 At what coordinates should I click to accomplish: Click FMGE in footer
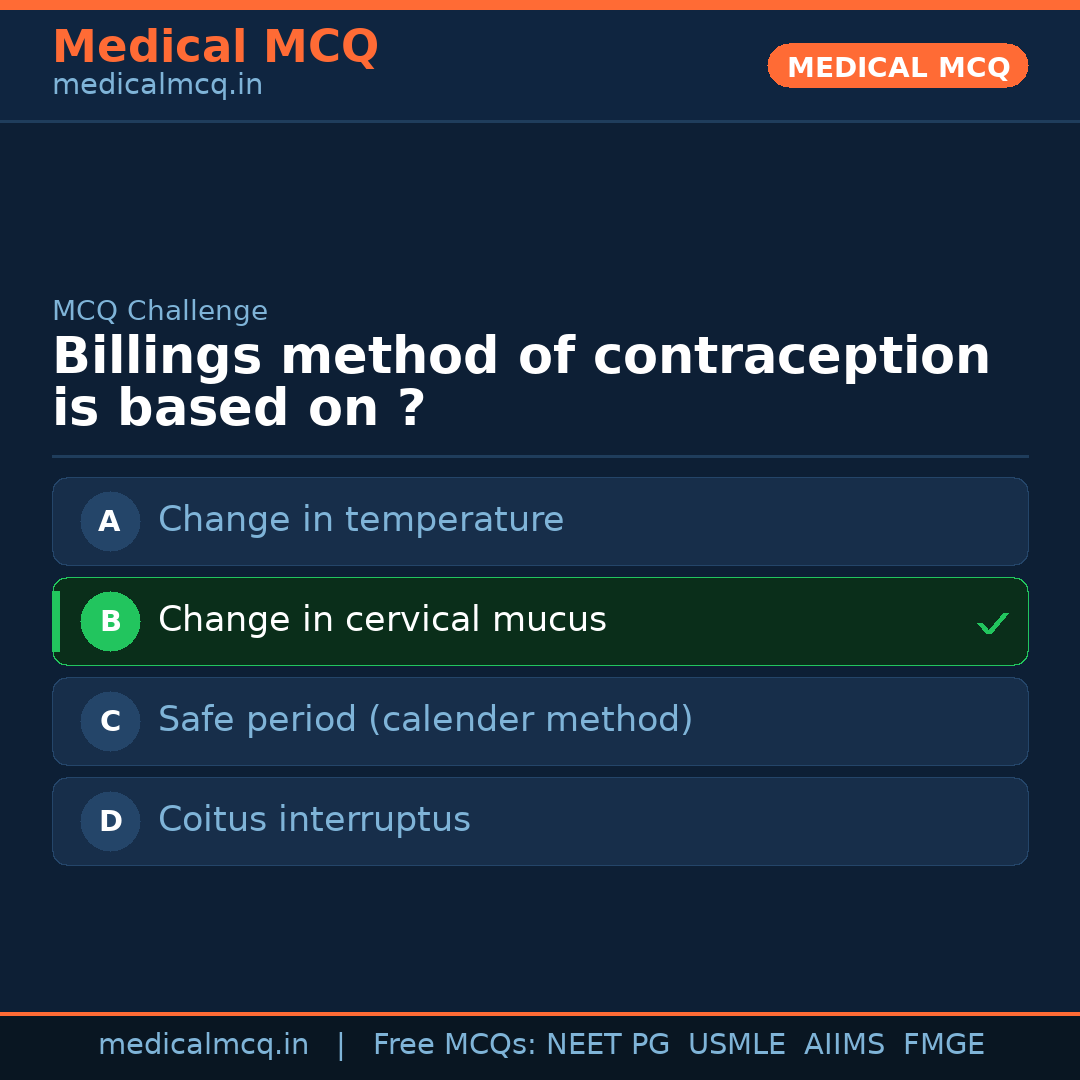(943, 1045)
